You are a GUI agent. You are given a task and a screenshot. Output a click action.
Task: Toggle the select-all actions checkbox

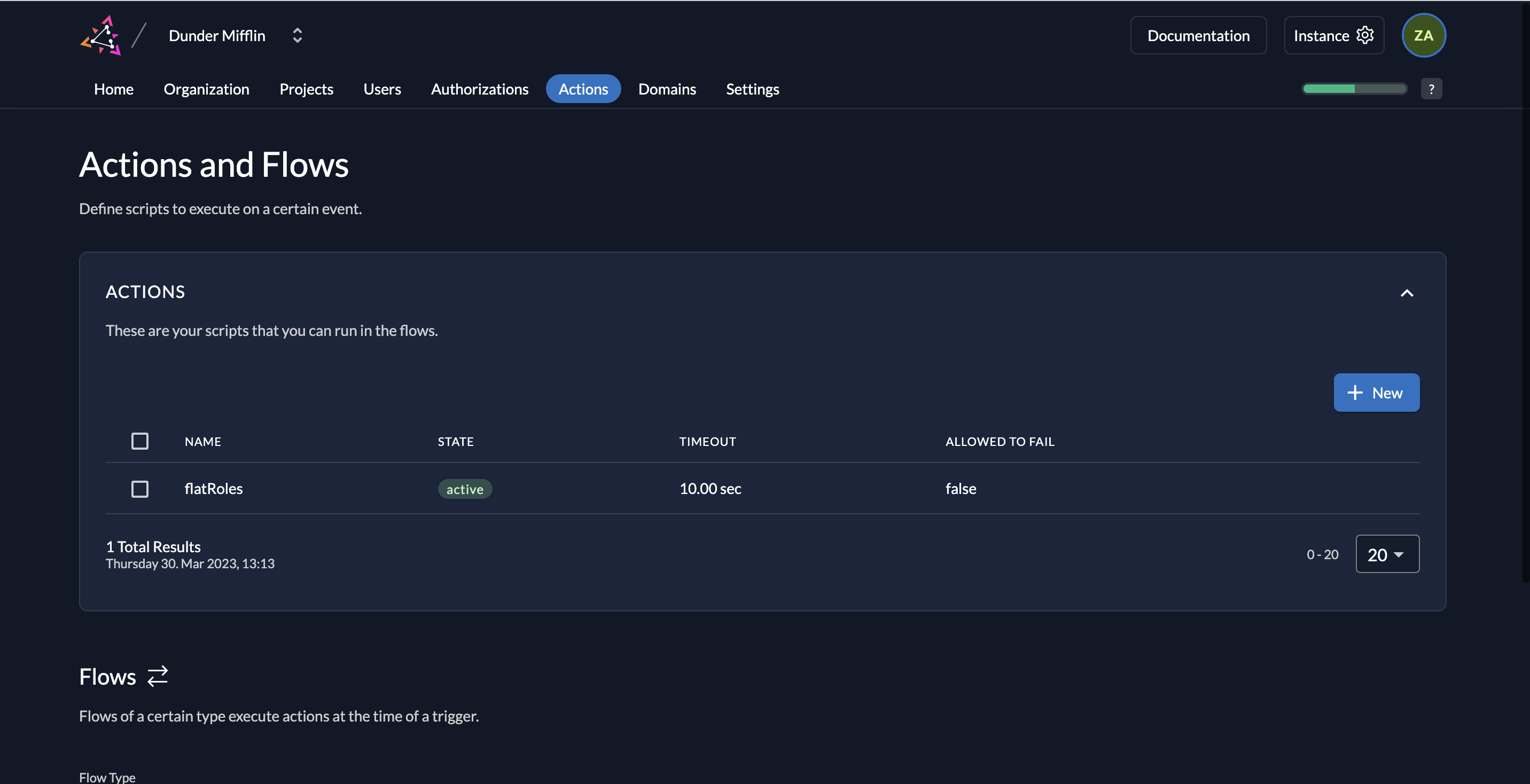click(139, 441)
